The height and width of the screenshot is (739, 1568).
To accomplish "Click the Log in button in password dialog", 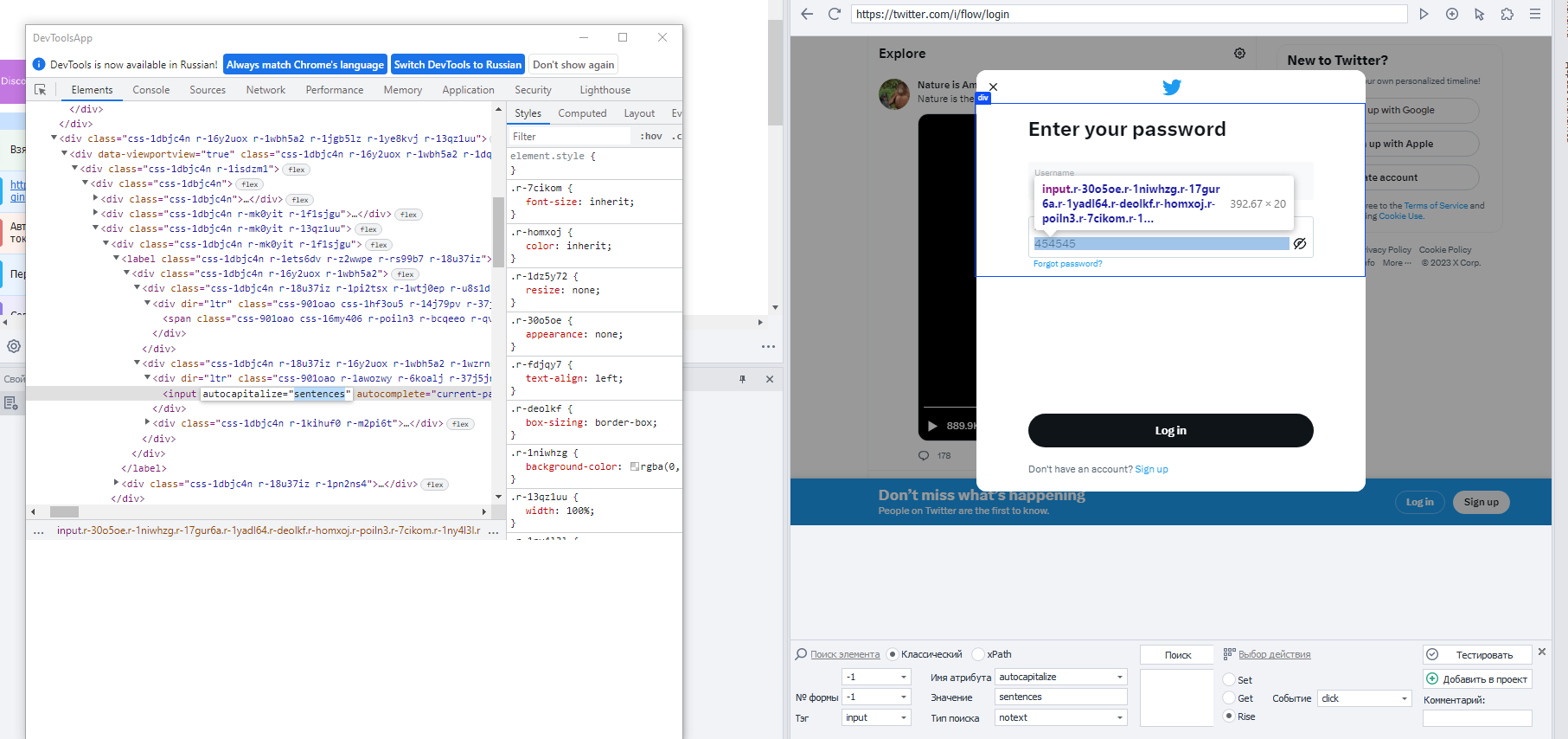I will pyautogui.click(x=1171, y=430).
